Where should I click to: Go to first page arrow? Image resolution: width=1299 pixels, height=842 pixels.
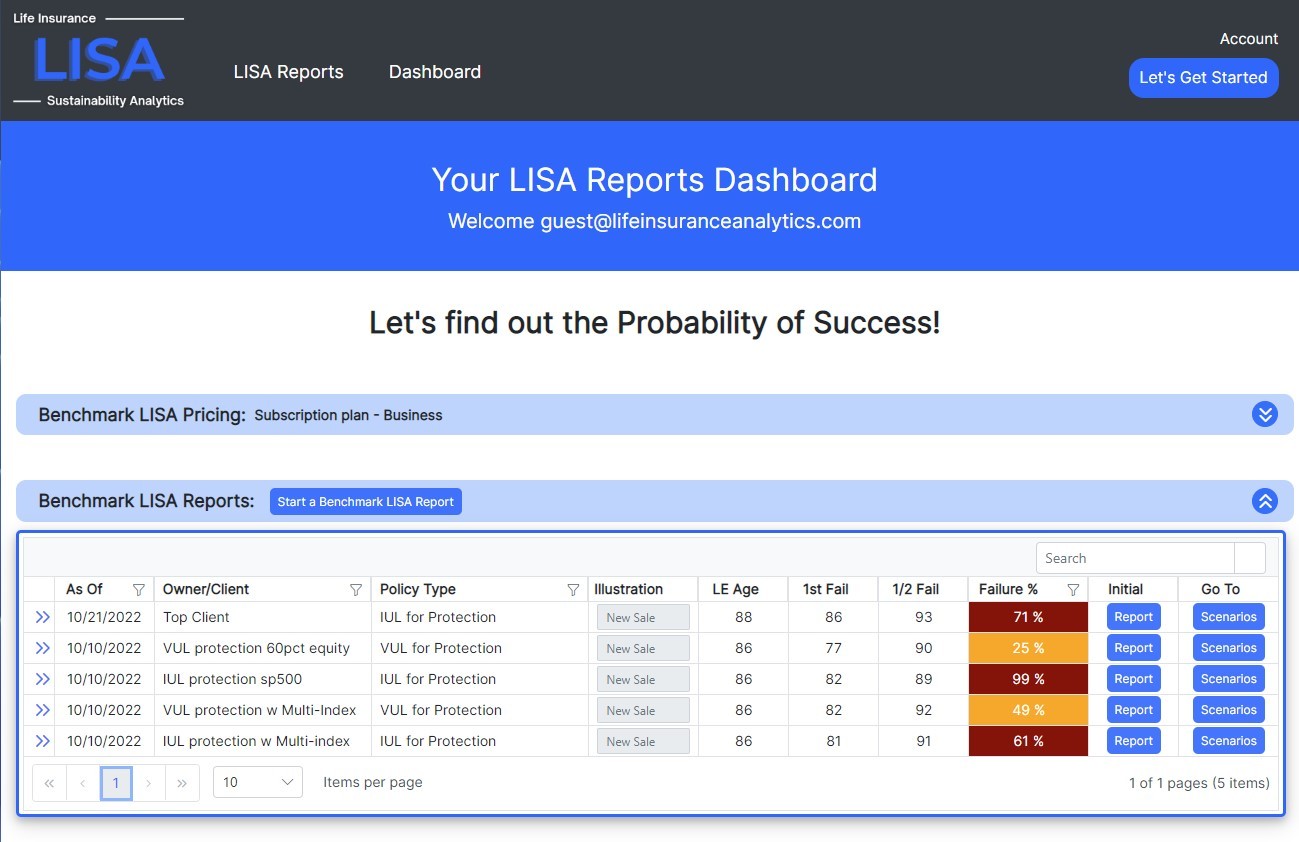point(49,783)
